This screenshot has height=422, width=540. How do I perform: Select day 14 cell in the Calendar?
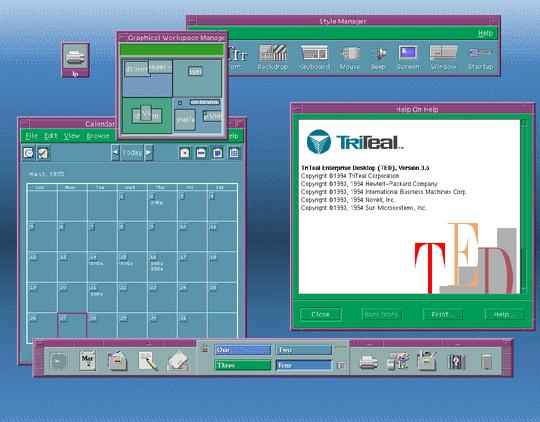pyautogui.click(x=102, y=267)
